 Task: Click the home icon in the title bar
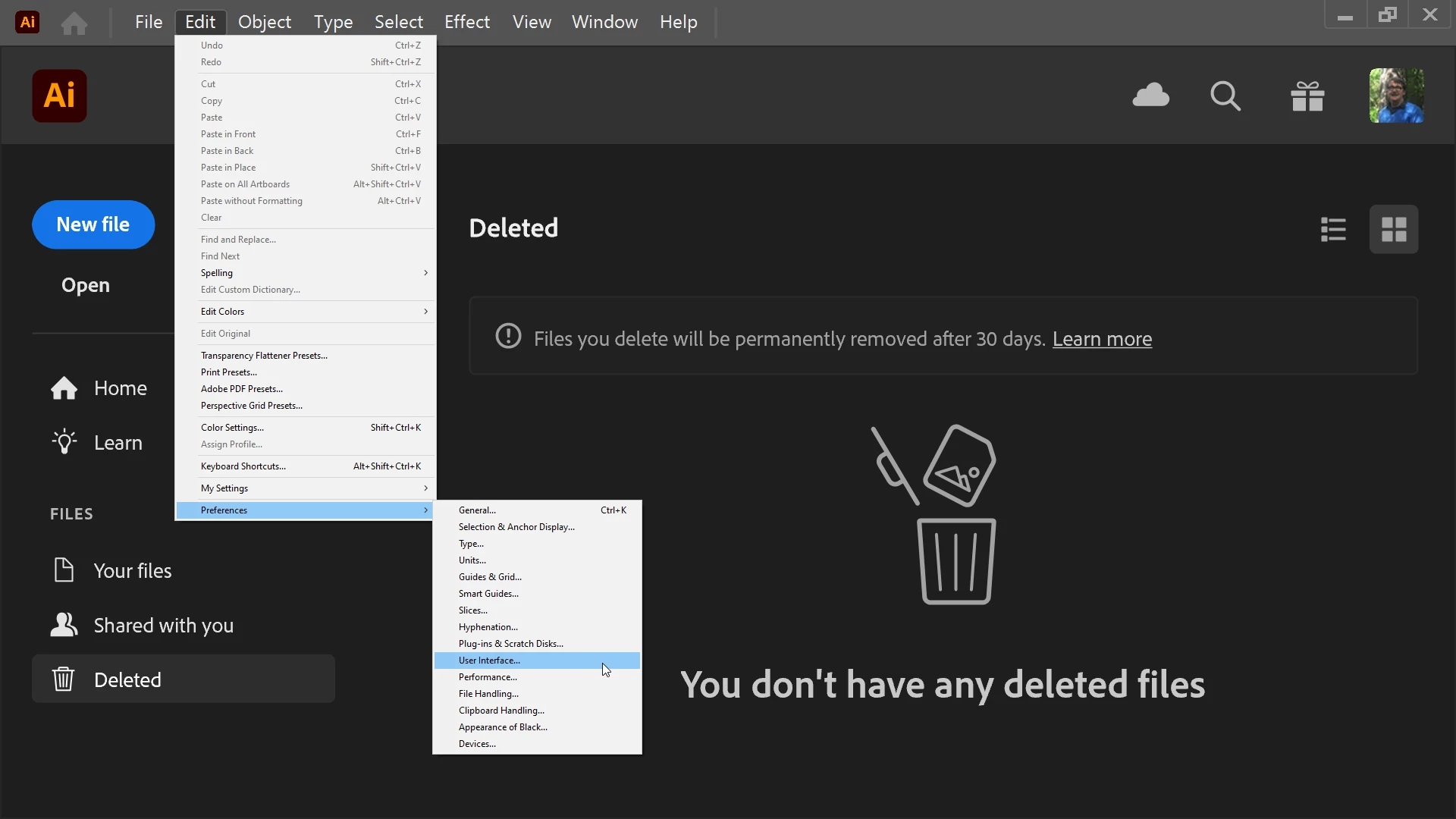[x=74, y=23]
